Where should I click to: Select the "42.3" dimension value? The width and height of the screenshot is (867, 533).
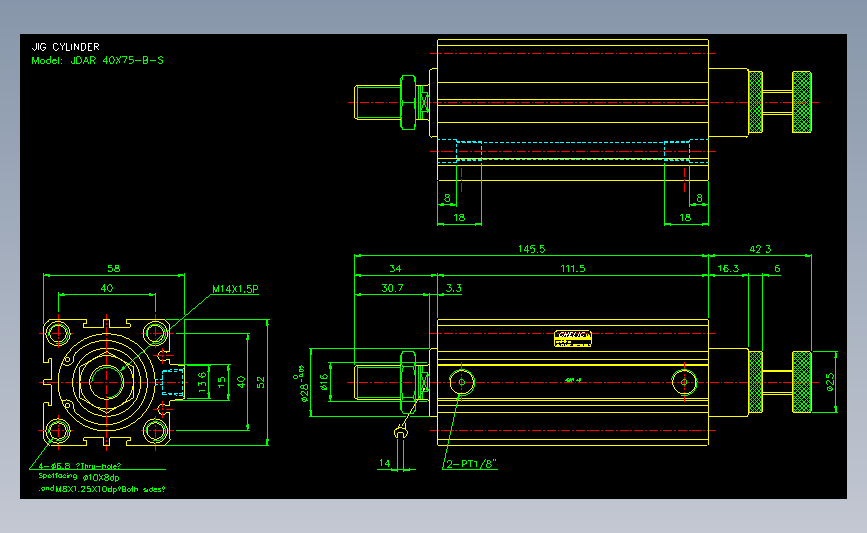point(760,249)
